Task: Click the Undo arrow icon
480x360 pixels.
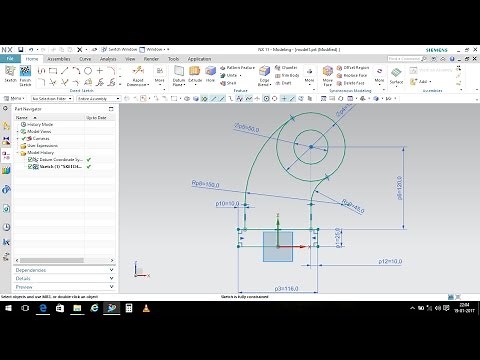Action: [x=31, y=50]
